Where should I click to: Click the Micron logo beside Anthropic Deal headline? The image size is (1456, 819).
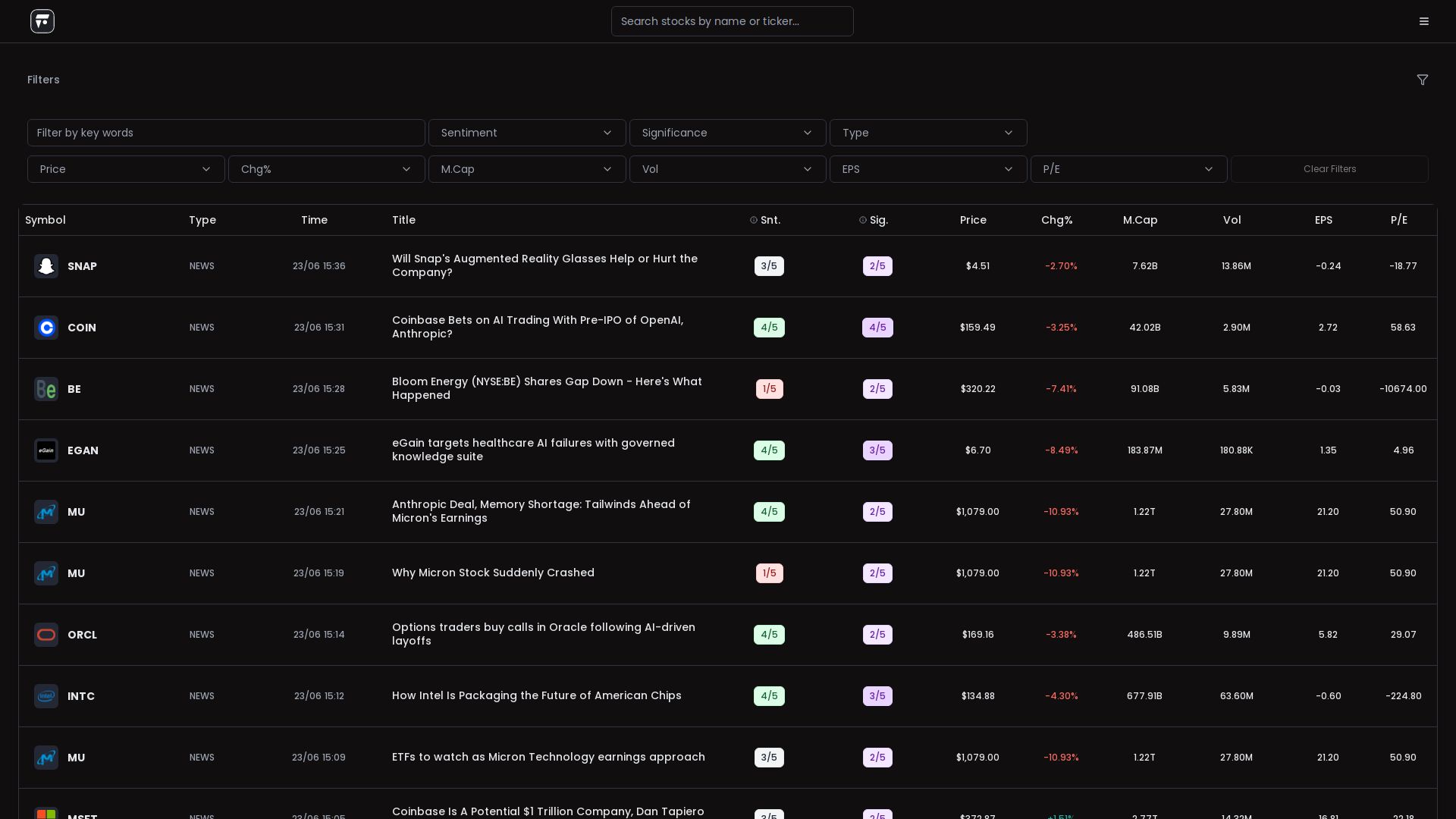[x=46, y=512]
